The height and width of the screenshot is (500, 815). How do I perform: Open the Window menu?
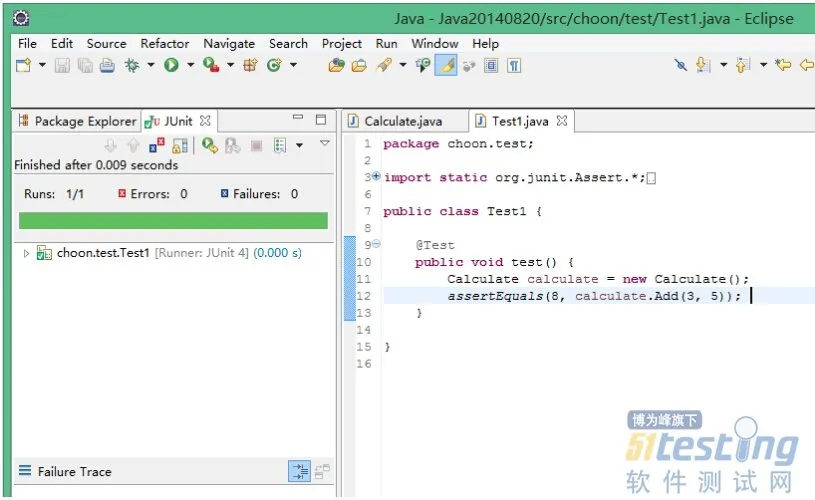(435, 44)
